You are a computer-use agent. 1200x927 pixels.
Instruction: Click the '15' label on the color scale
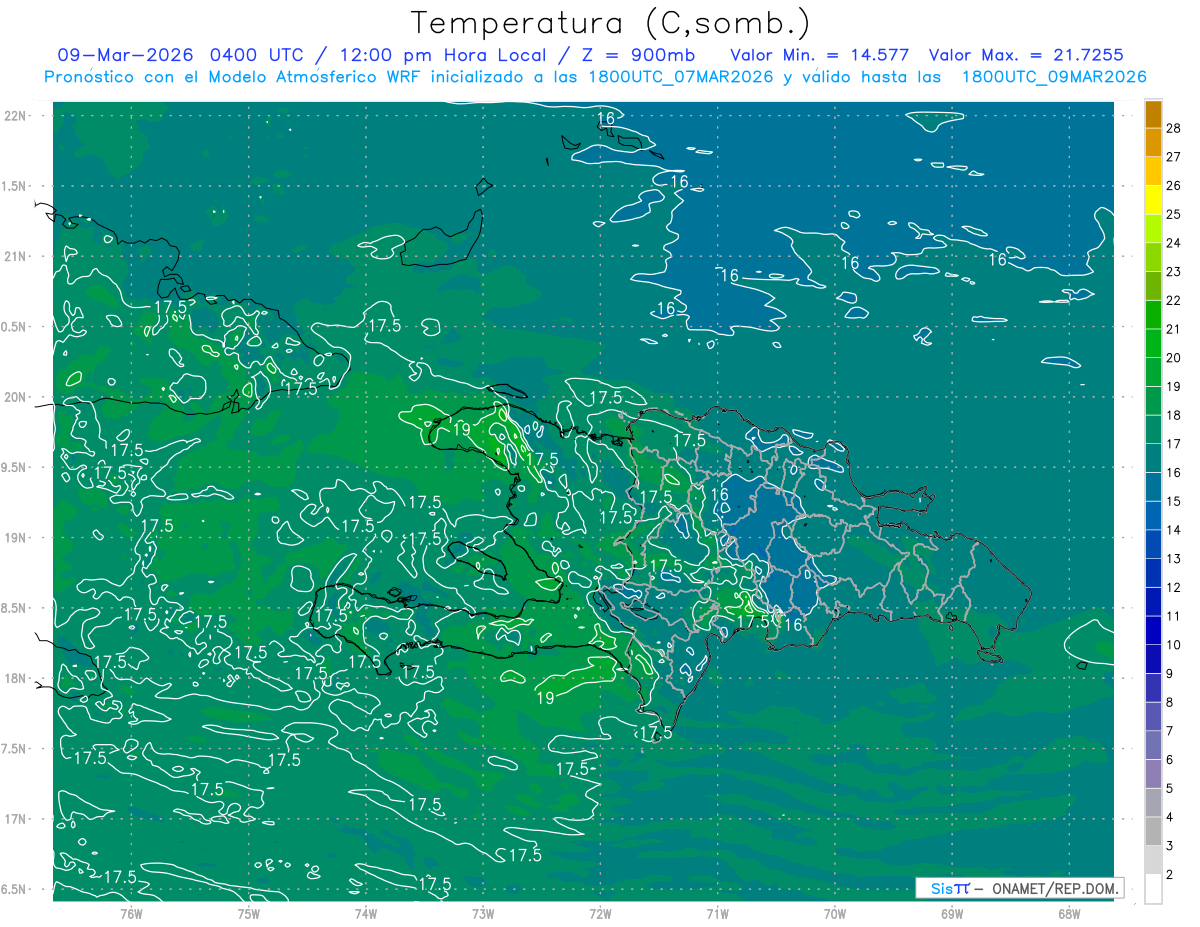[x=1174, y=501]
